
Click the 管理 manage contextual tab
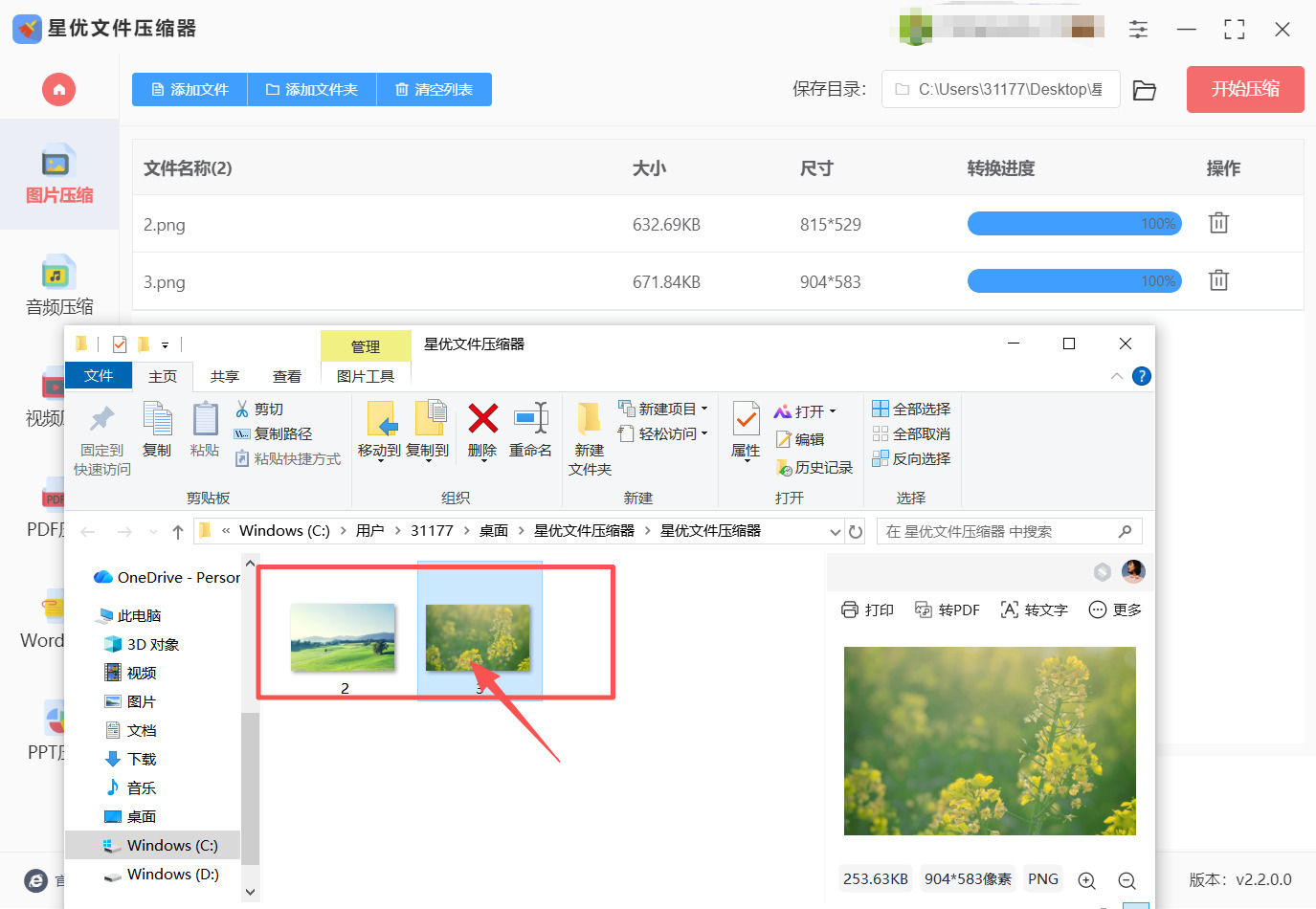pyautogui.click(x=366, y=346)
